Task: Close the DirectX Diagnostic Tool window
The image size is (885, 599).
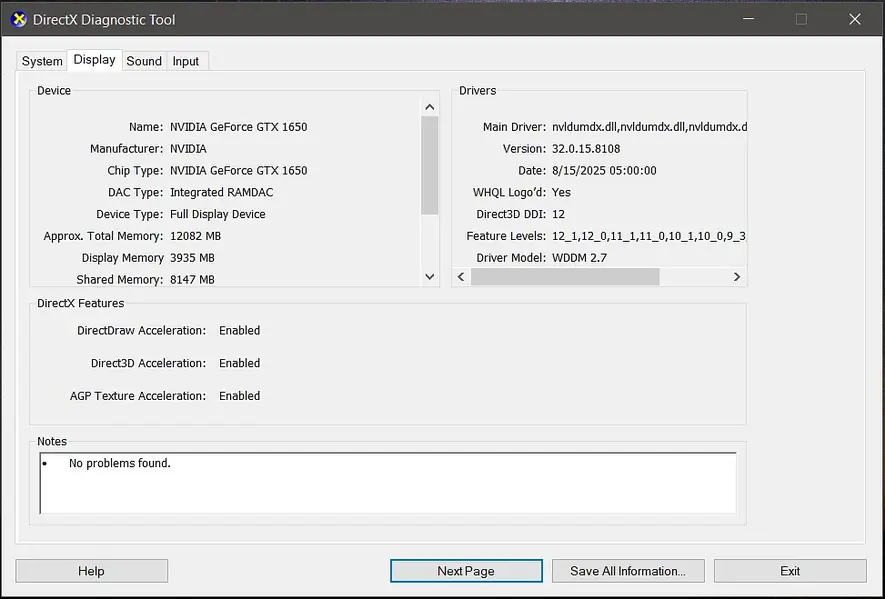Action: pyautogui.click(x=854, y=19)
